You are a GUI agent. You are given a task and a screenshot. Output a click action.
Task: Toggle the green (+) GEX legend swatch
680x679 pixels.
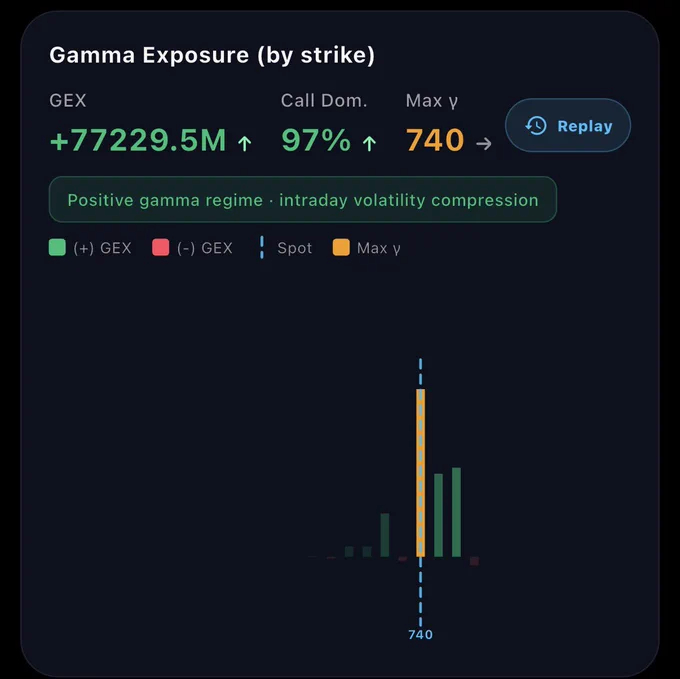(x=57, y=248)
